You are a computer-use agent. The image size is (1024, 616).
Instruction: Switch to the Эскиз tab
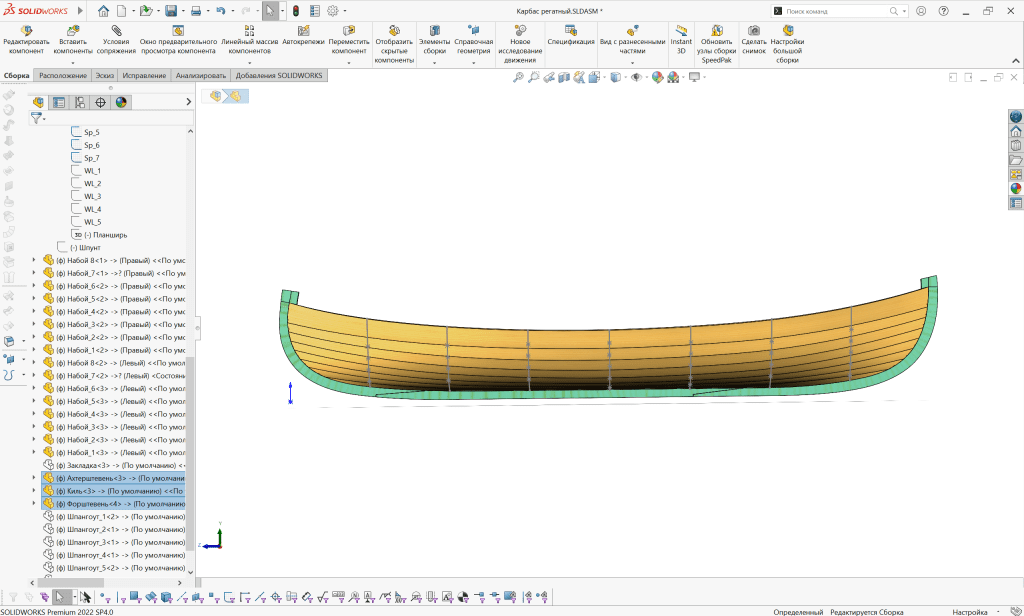pyautogui.click(x=105, y=76)
